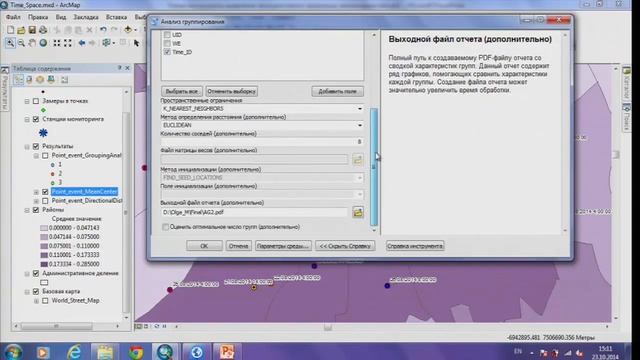This screenshot has width=640, height=360.
Task: Click the New map document icon
Action: 10,30
